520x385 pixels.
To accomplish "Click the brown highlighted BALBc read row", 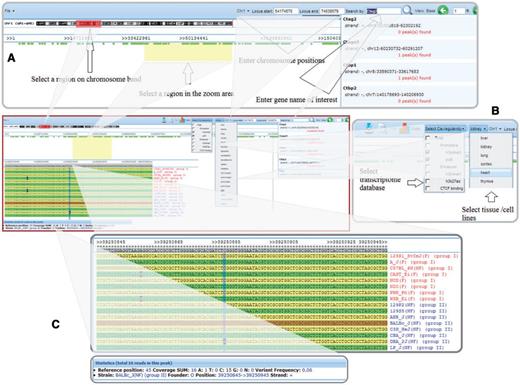I will click(242, 323).
